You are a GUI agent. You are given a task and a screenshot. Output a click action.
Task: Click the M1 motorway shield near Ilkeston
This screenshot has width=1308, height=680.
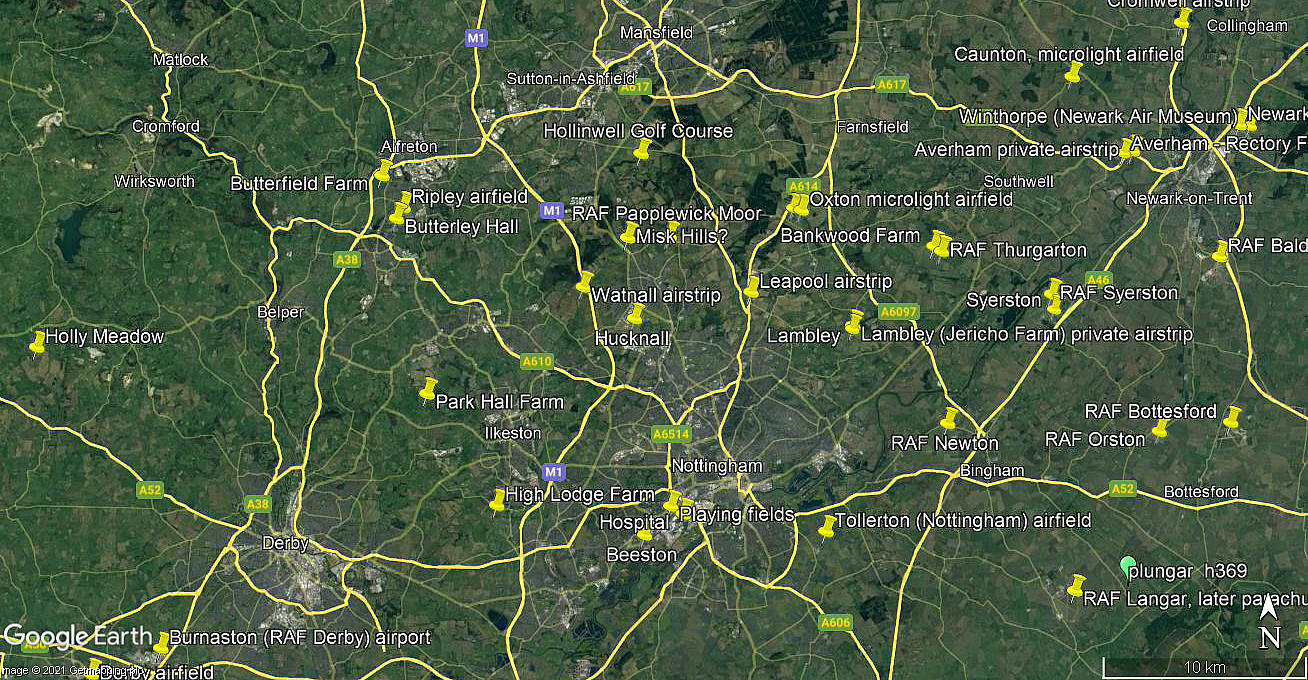(x=551, y=470)
